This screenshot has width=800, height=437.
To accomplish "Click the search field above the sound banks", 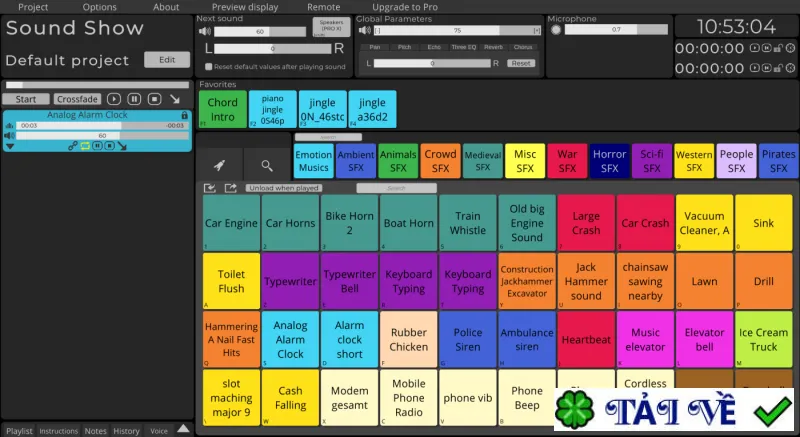I will pos(328,137).
